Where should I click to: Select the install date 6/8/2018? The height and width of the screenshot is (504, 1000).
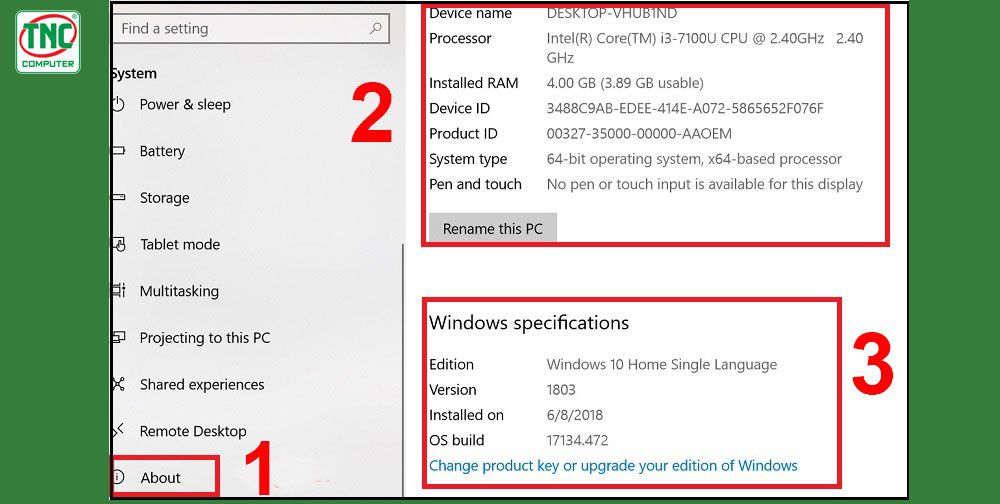tap(575, 415)
